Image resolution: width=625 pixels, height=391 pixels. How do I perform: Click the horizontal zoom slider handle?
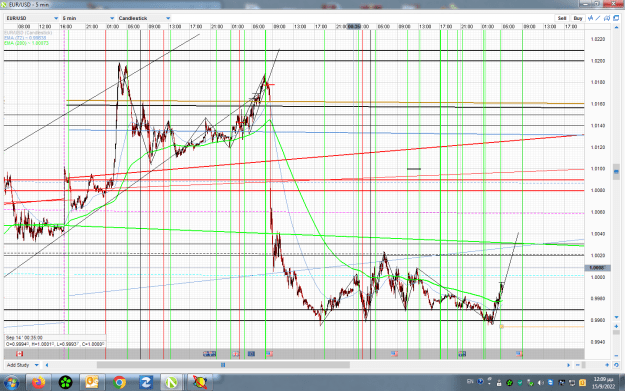pos(584,365)
